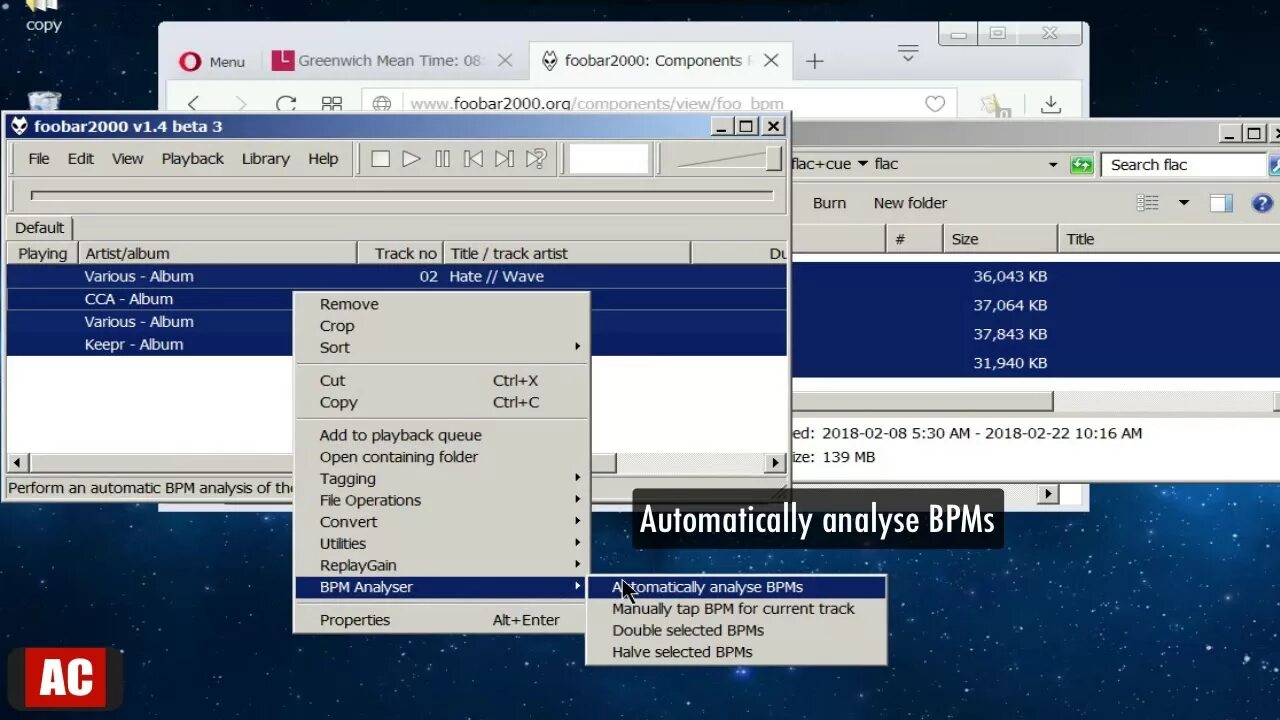Viewport: 1280px width, 720px height.
Task: Open the Opera Menu button
Action: [x=212, y=61]
